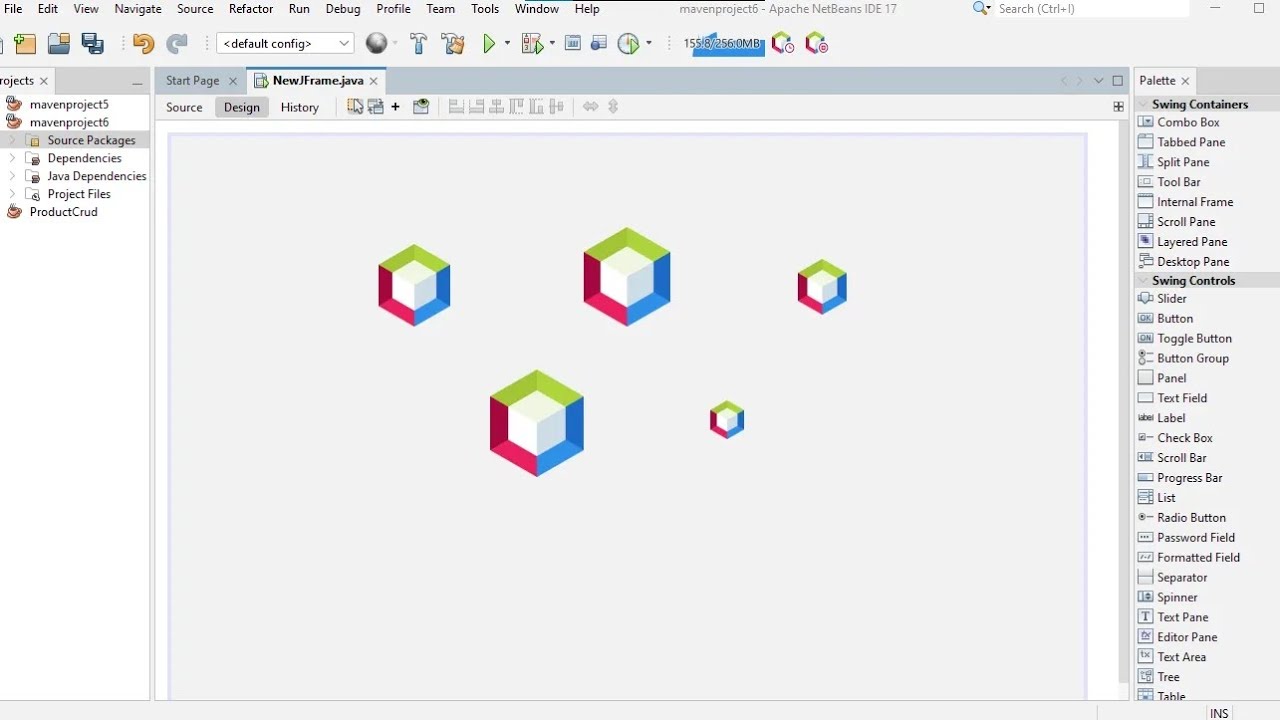The width and height of the screenshot is (1280, 720).
Task: Select Progress Bar in the palette
Action: [1189, 478]
